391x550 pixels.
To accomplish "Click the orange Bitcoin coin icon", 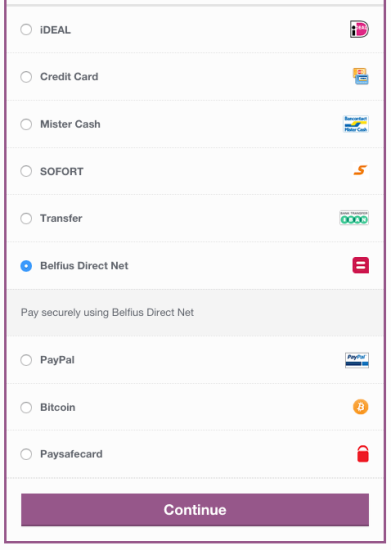I will point(360,407).
